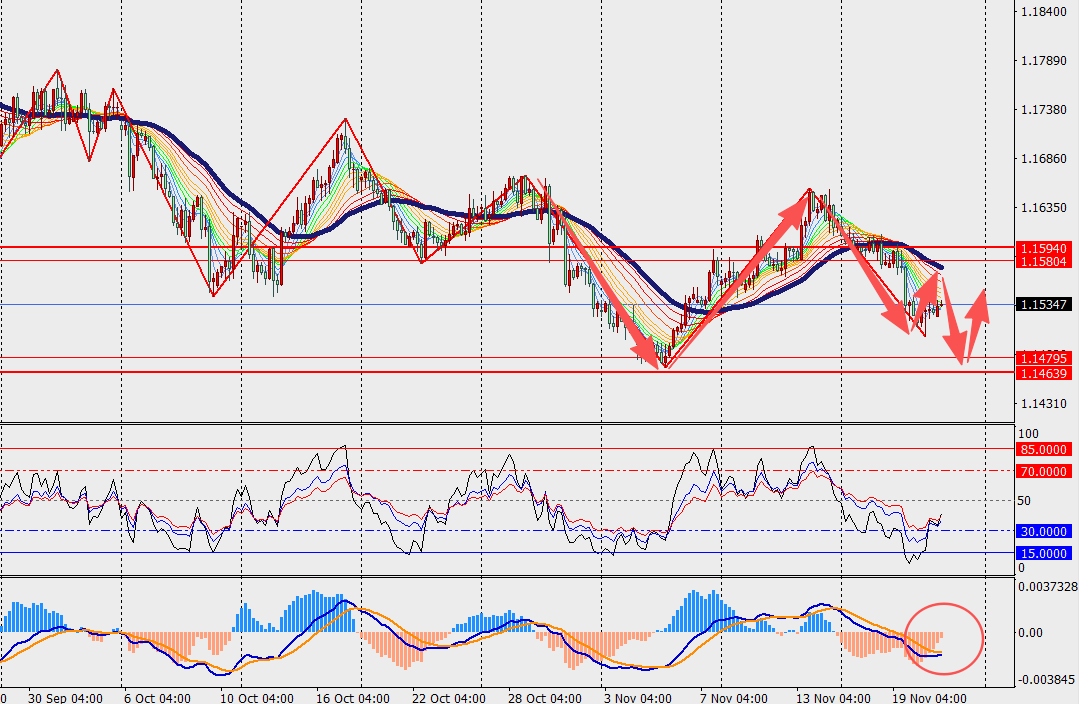This screenshot has width=1079, height=704.
Task: Select the 13 Nov 04:00 date label
Action: (833, 696)
